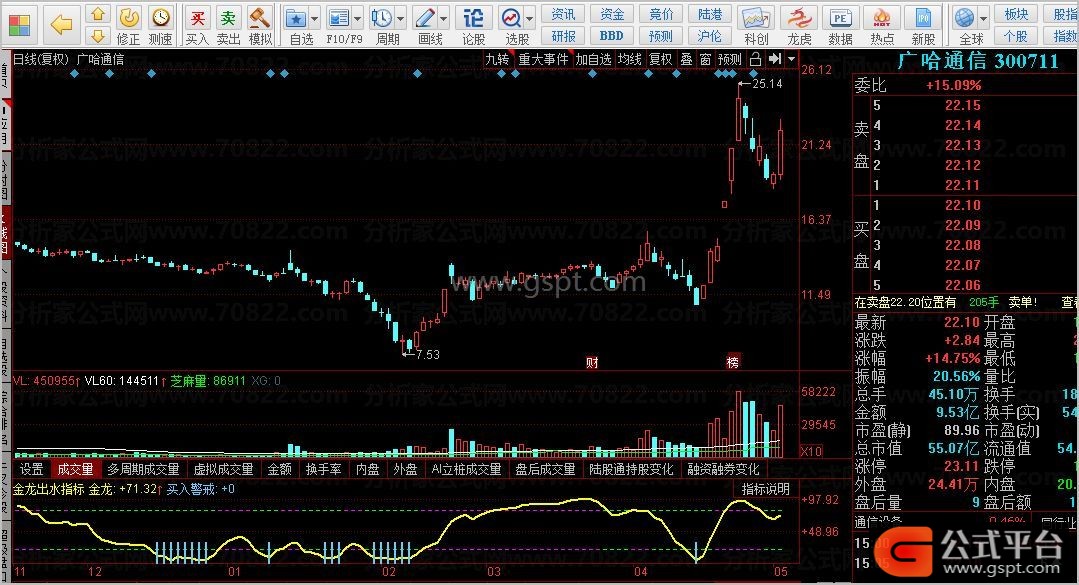Click the colorful four-square home icon
Screen dimensions: 1079x585
coord(19,24)
